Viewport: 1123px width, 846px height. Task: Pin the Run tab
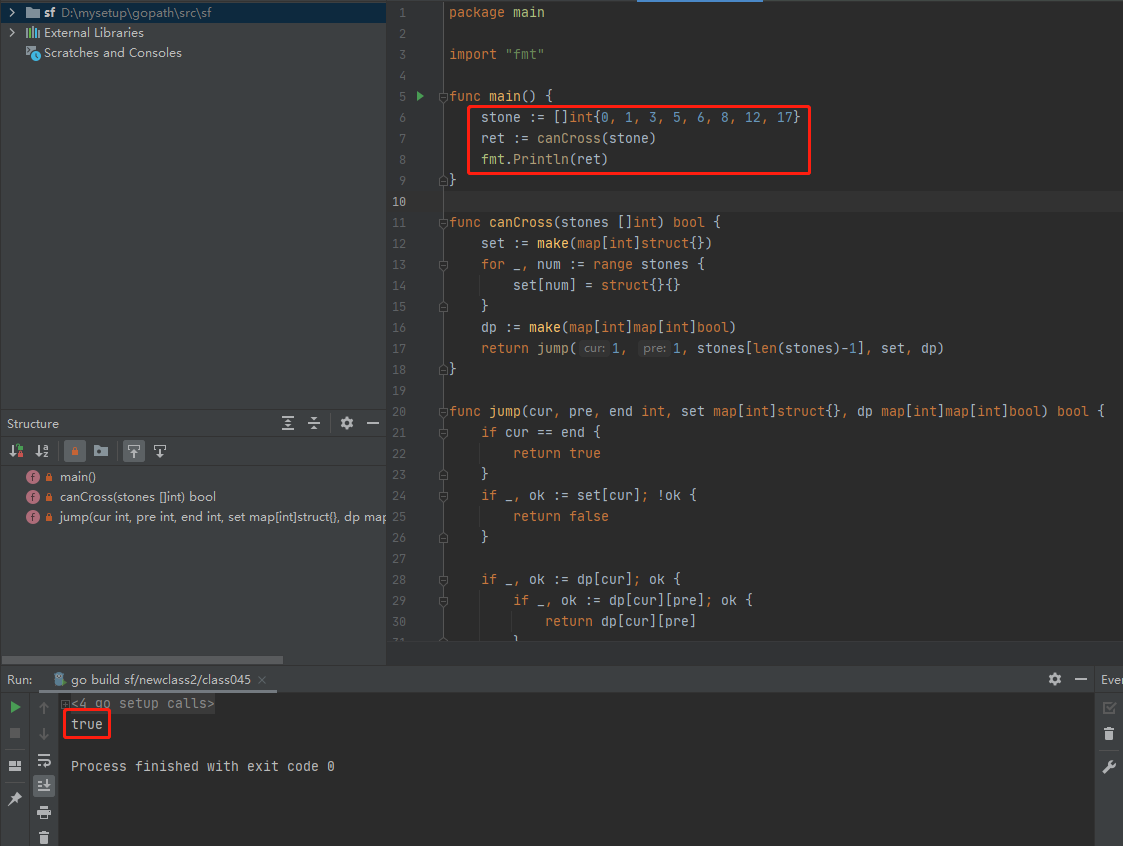pyautogui.click(x=15, y=799)
